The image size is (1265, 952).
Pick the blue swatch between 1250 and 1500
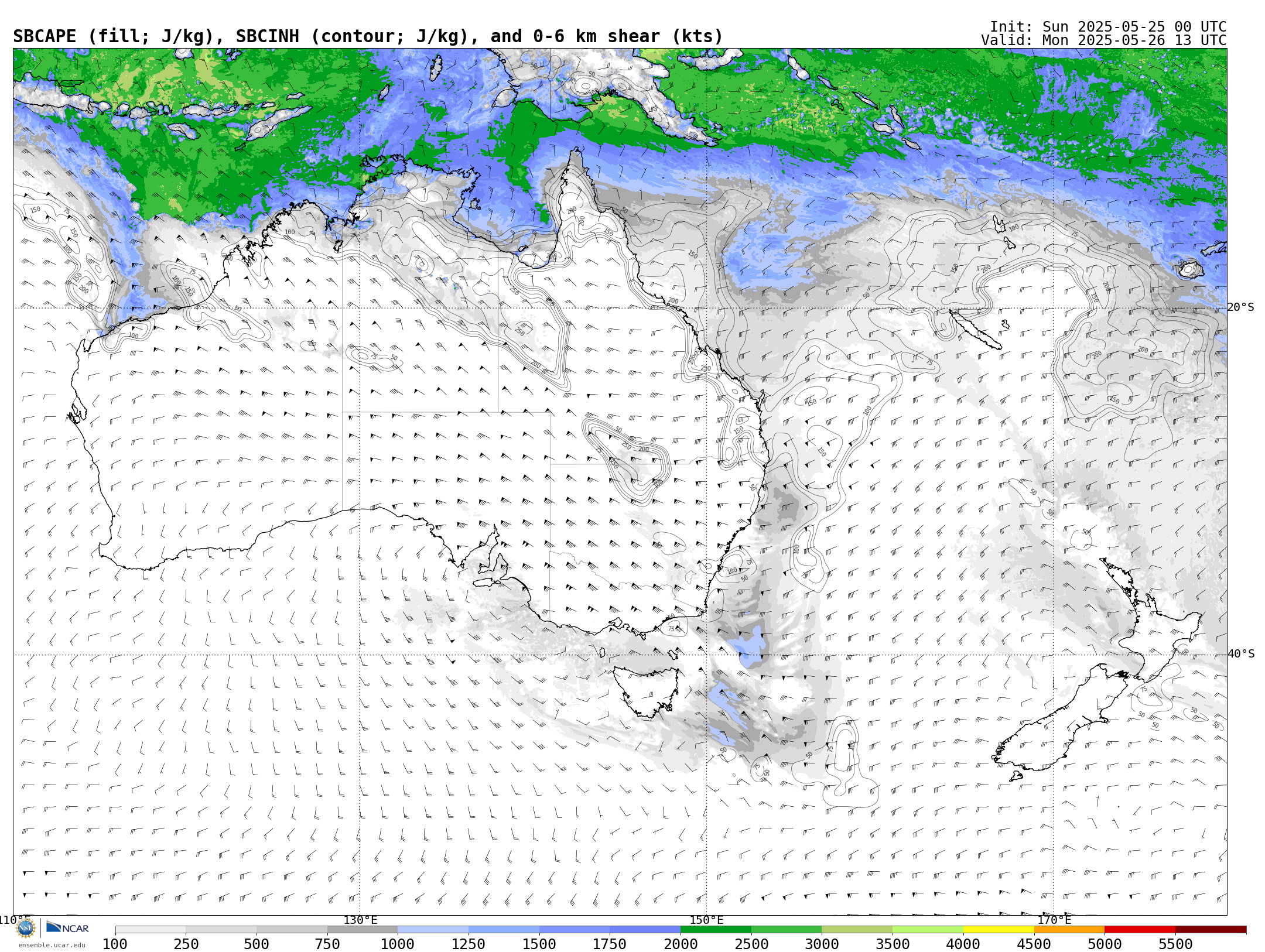point(504,930)
